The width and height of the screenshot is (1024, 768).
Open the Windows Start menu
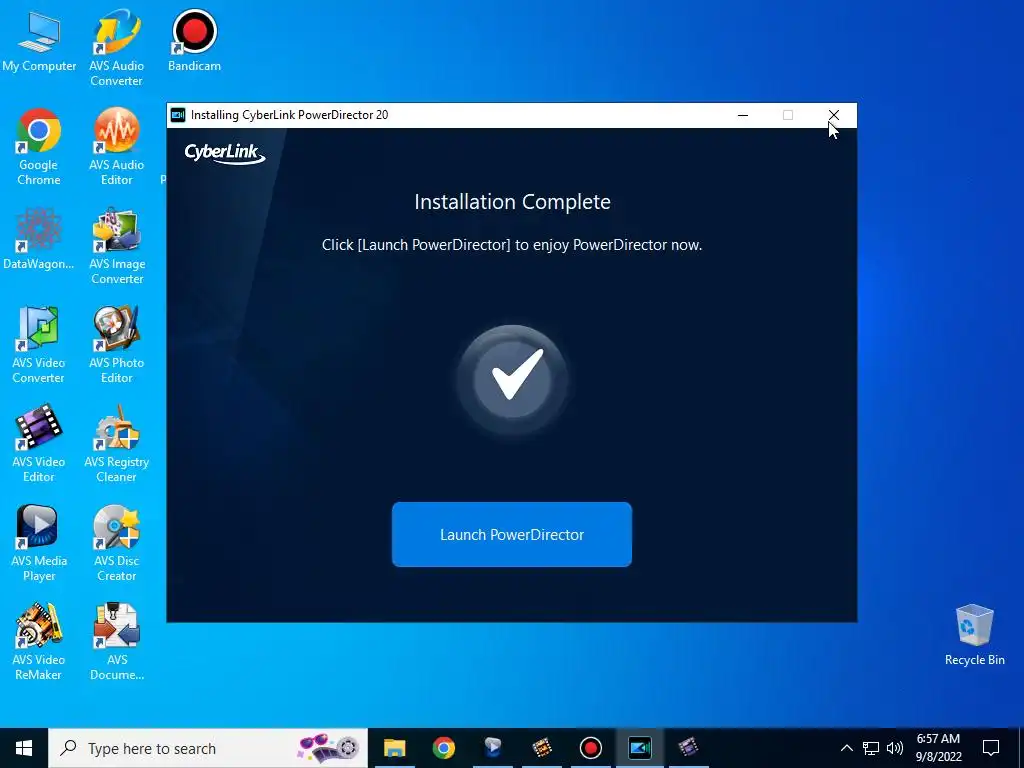click(24, 748)
